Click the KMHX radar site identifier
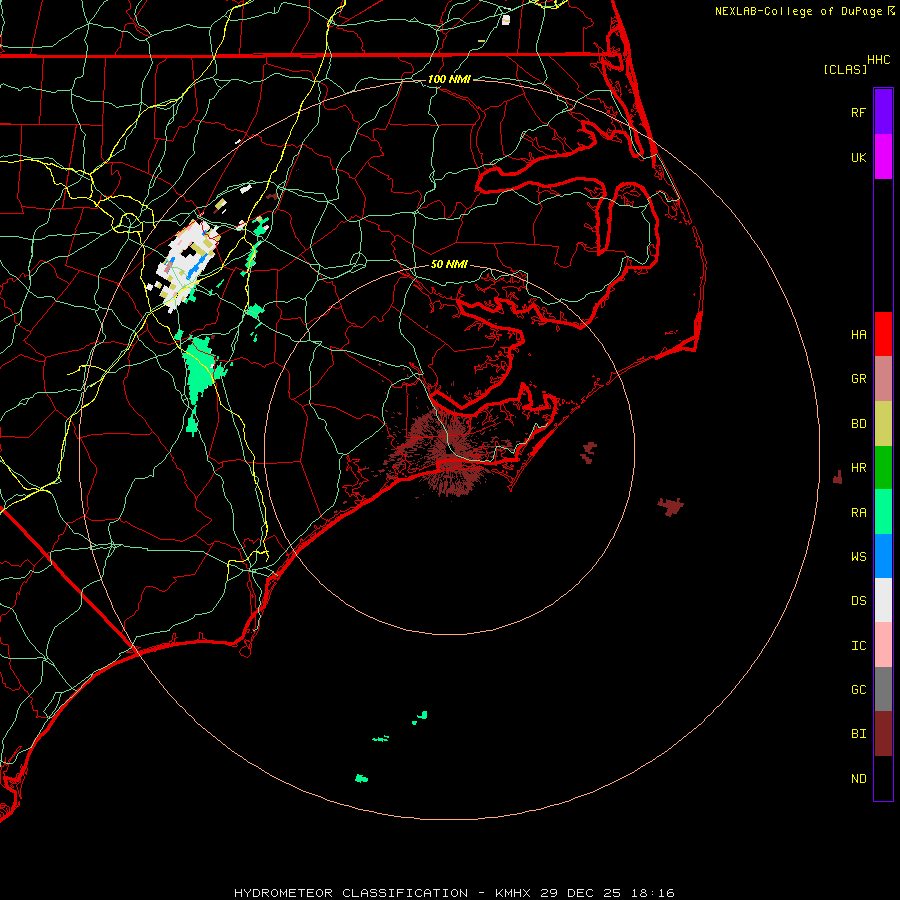Image resolution: width=900 pixels, height=900 pixels. pyautogui.click(x=513, y=893)
